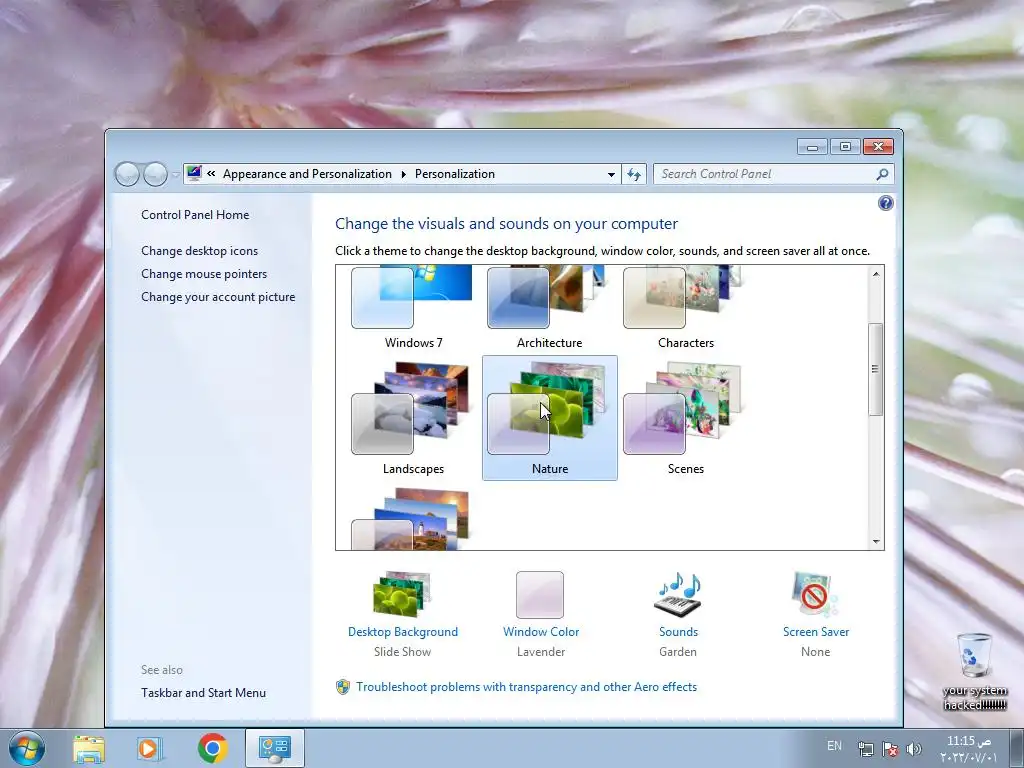1024x768 pixels.
Task: Click the help question mark icon
Action: (886, 203)
